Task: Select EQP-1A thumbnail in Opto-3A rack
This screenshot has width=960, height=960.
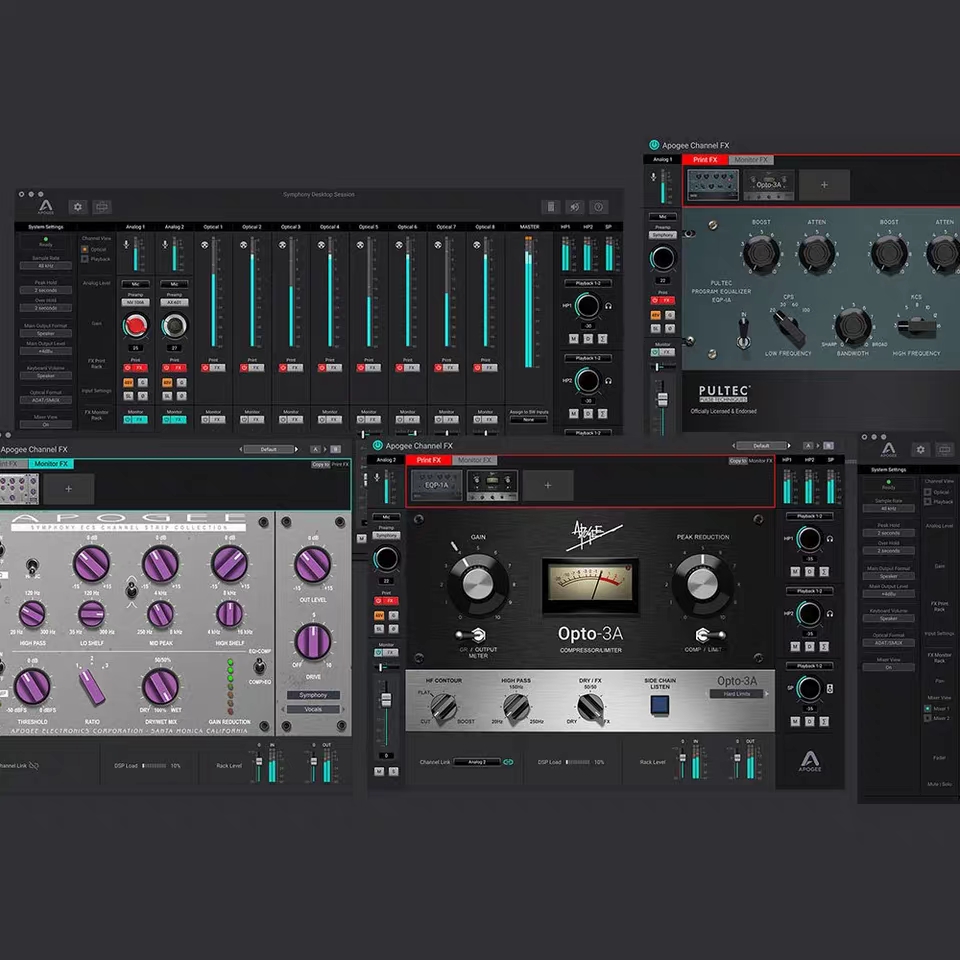Action: click(x=437, y=485)
